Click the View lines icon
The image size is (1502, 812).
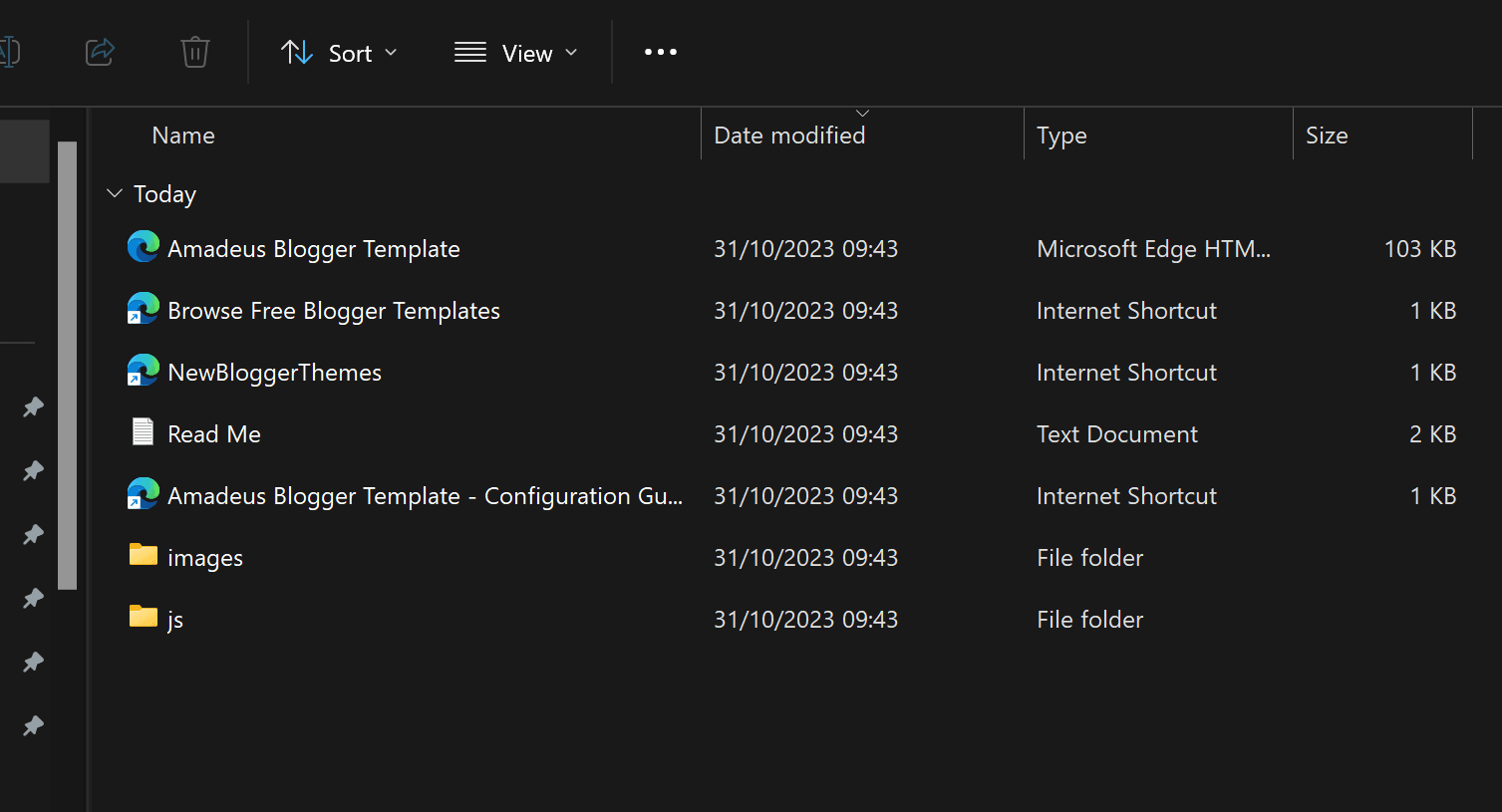[470, 52]
